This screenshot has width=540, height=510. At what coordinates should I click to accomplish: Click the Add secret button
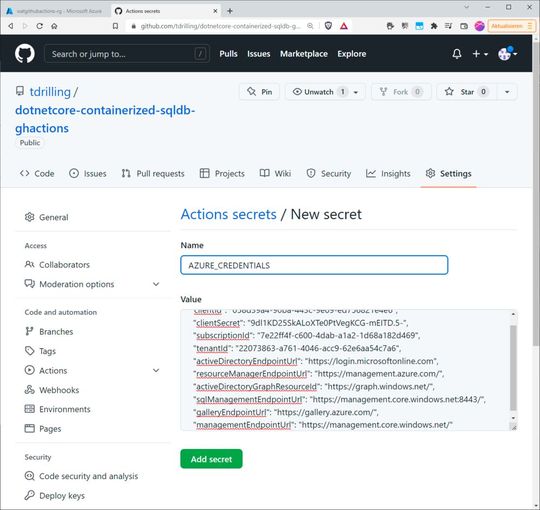click(211, 459)
